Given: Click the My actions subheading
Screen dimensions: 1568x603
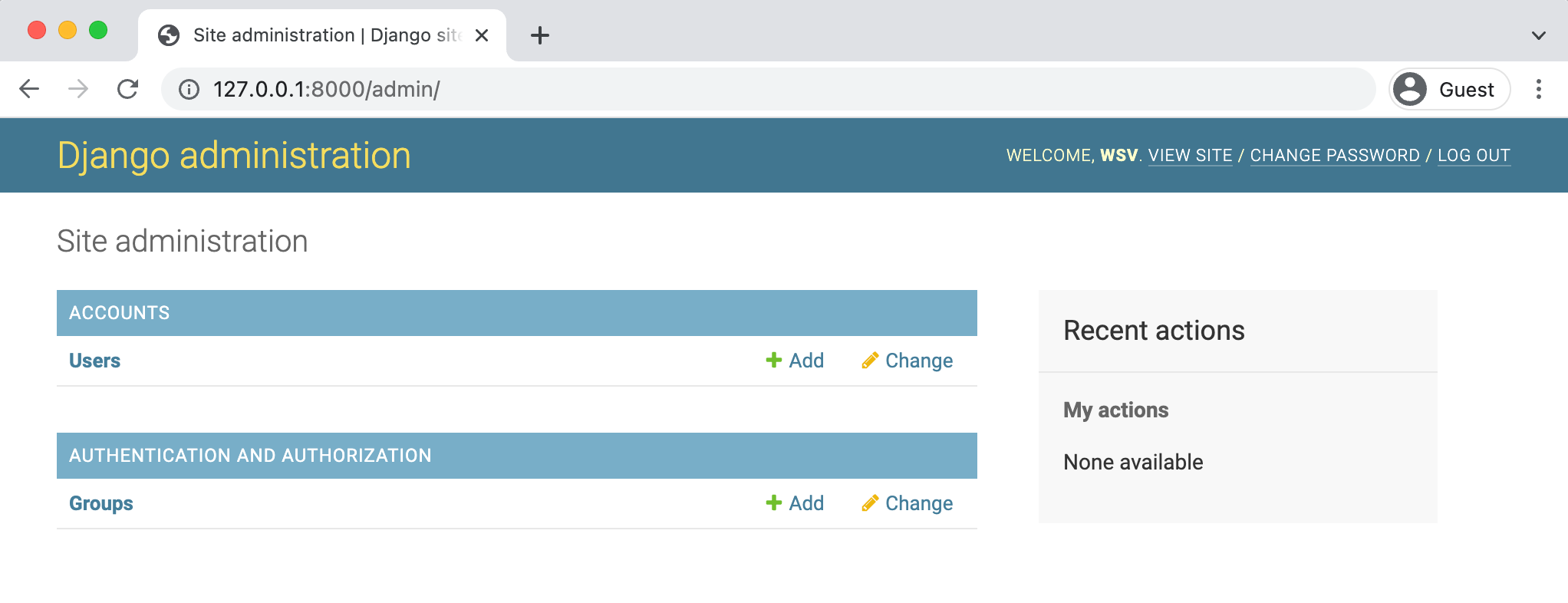Looking at the screenshot, I should 1116,410.
